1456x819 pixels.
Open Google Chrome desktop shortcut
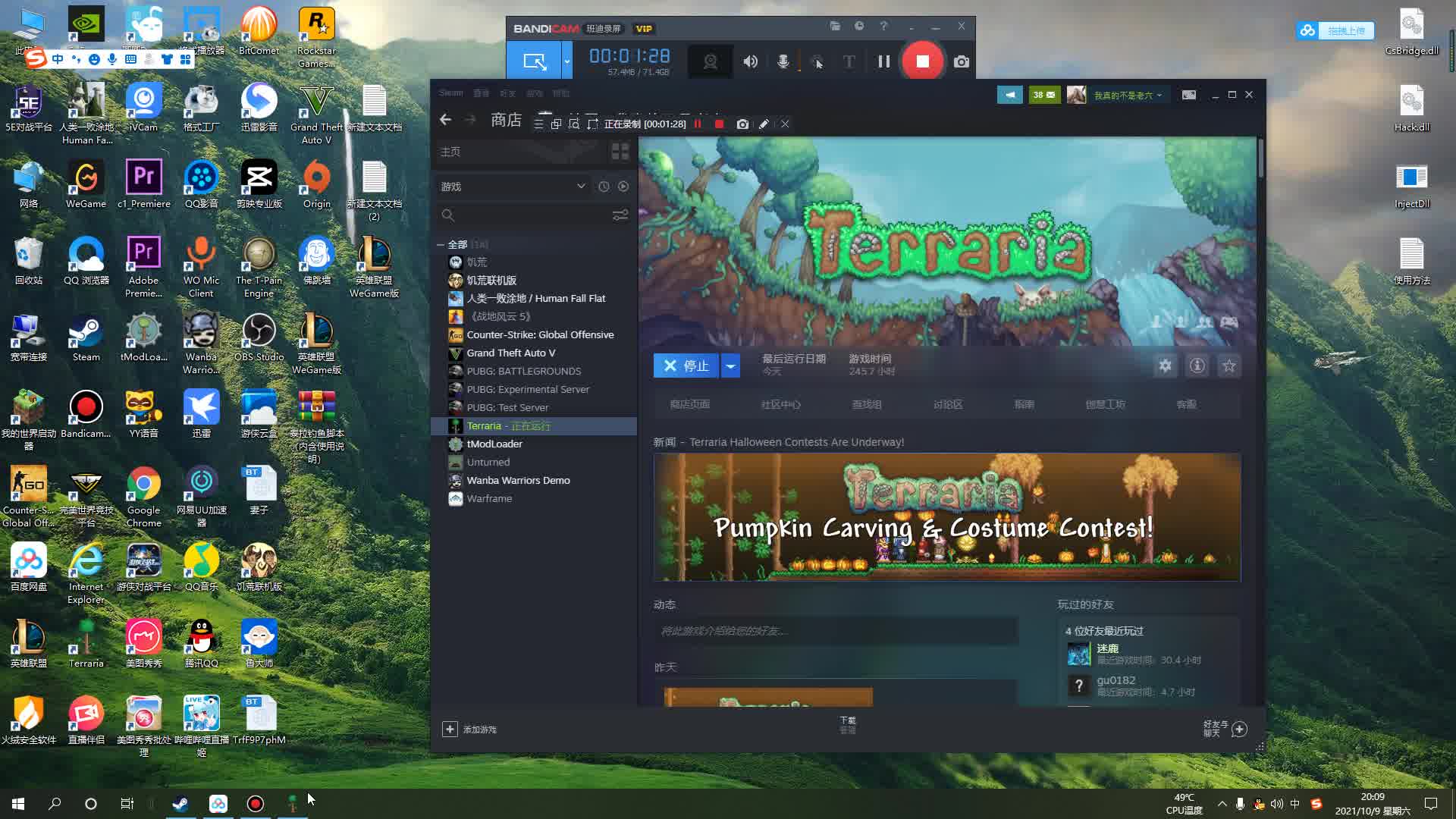(143, 497)
